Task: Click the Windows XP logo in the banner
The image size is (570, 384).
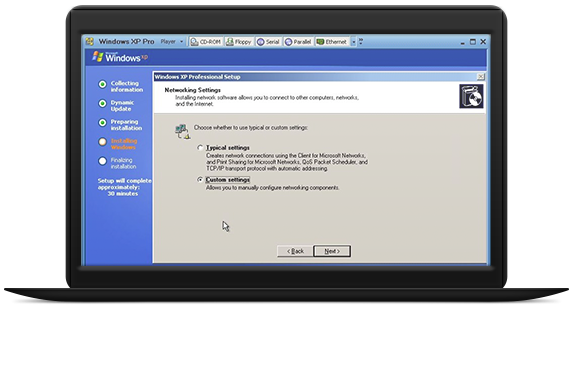Action: pos(120,57)
